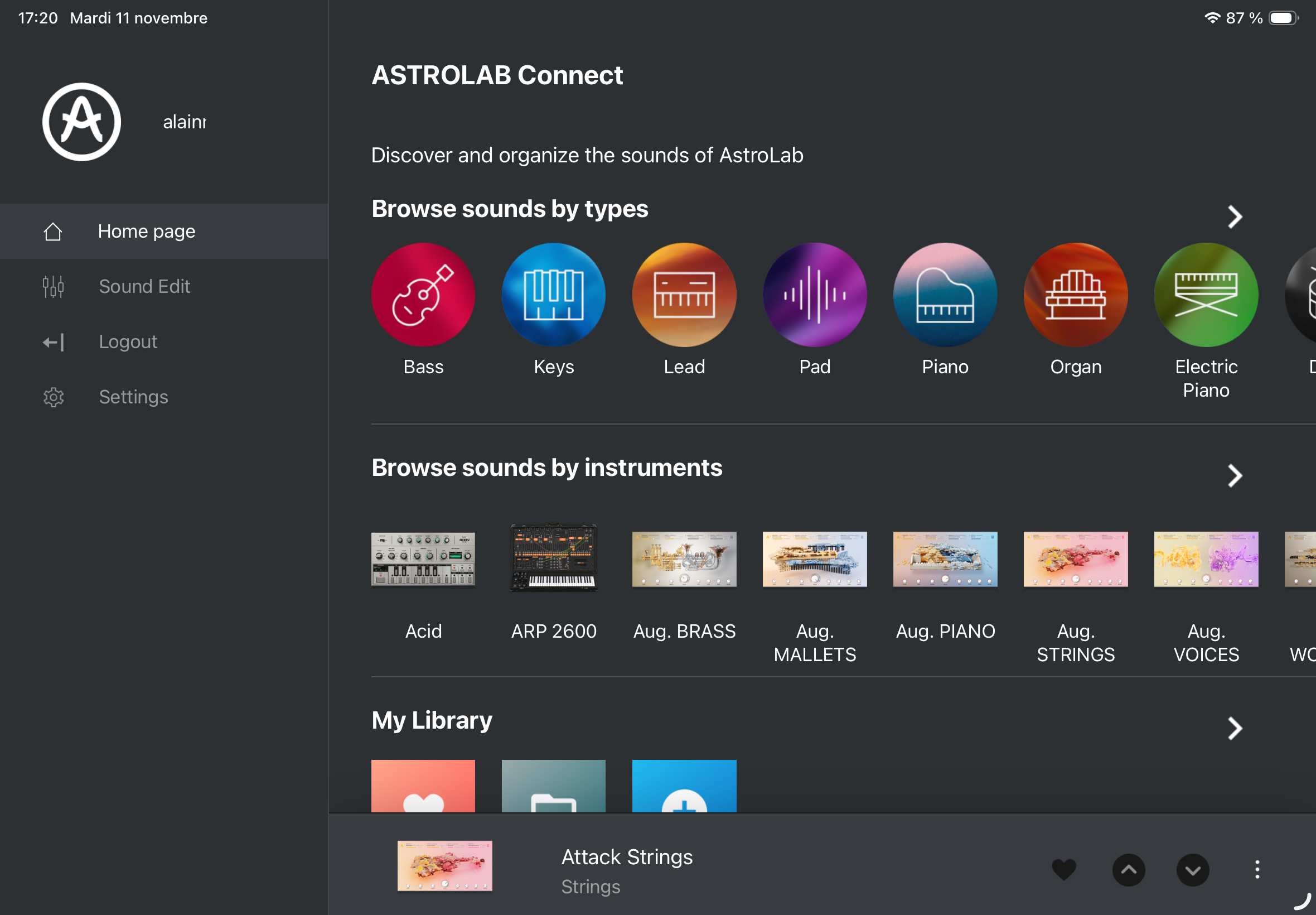Open the Bass sound type
The width and height of the screenshot is (1316, 915).
423,295
